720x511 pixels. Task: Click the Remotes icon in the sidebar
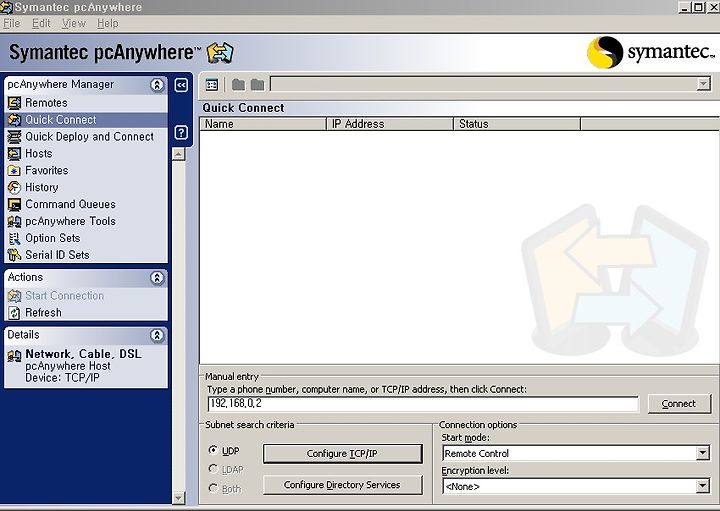coord(14,103)
